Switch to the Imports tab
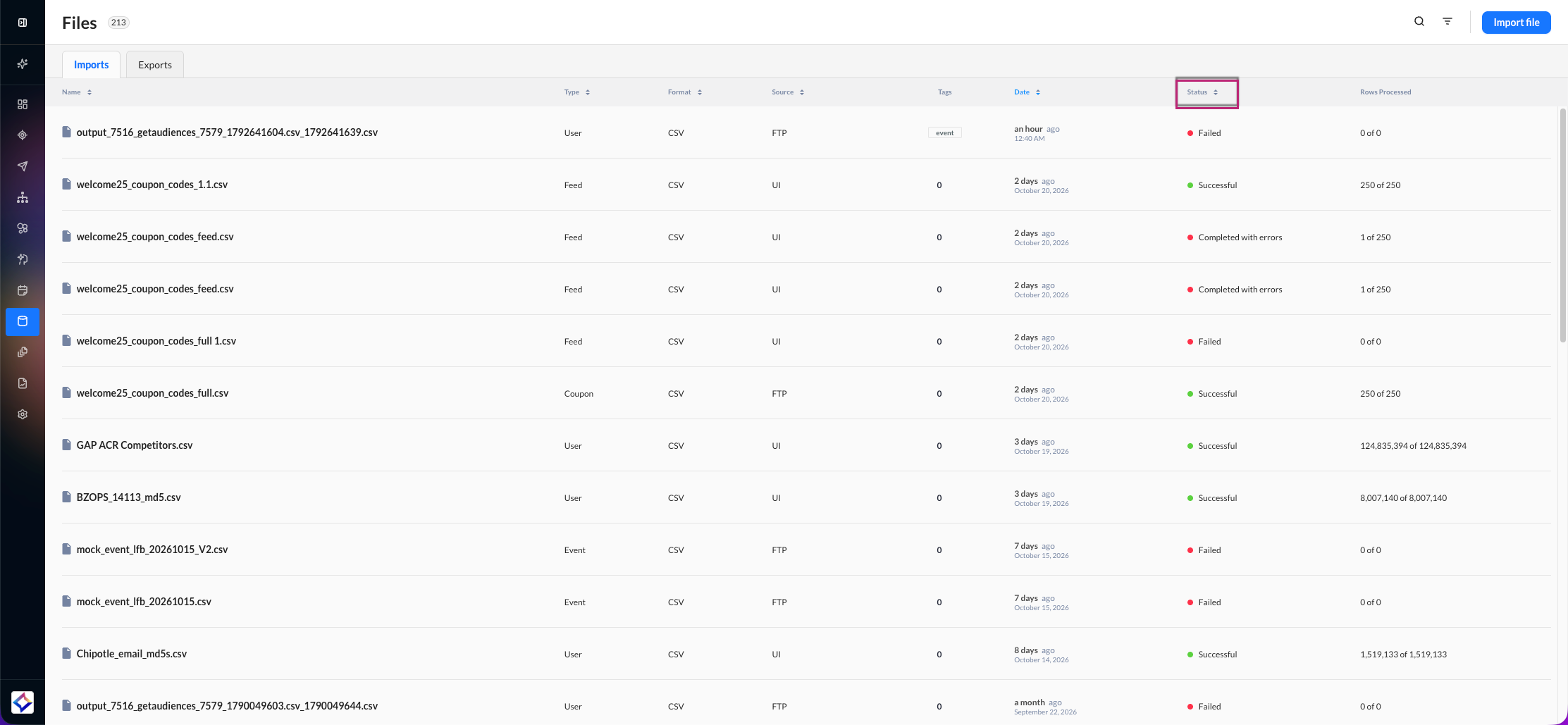The height and width of the screenshot is (725, 1568). (92, 65)
